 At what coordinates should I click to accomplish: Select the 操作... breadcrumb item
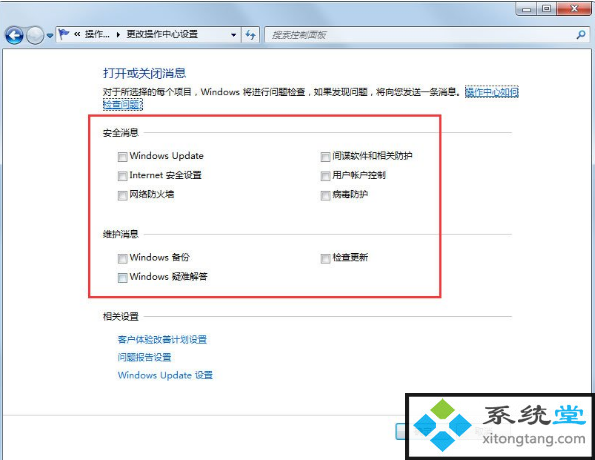97,35
